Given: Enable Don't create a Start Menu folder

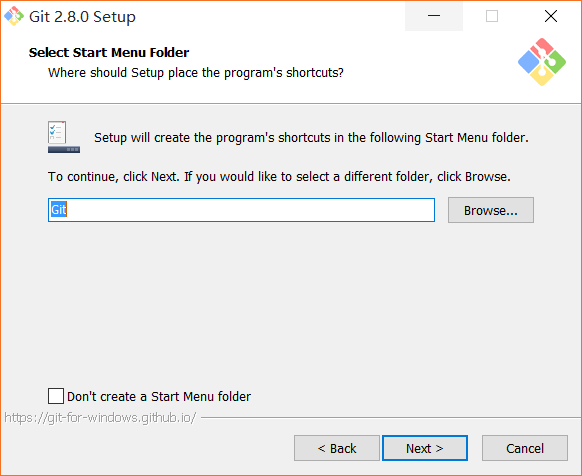Looking at the screenshot, I should coord(56,396).
